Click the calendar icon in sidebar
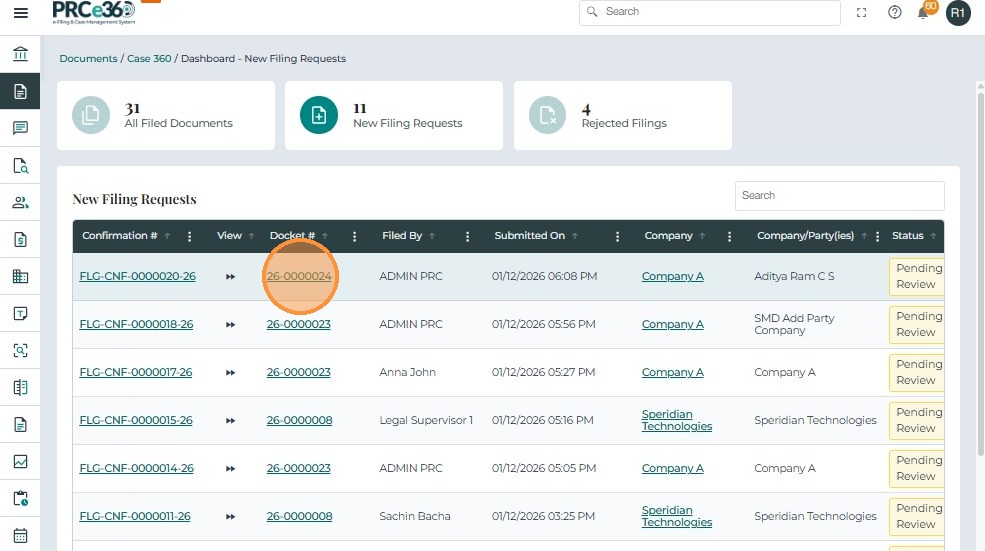This screenshot has height=551, width=985. (x=20, y=535)
